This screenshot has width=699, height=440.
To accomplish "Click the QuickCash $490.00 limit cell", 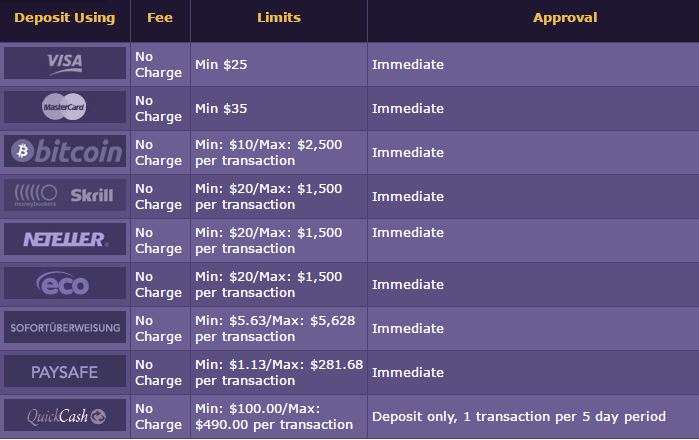I will [279, 417].
